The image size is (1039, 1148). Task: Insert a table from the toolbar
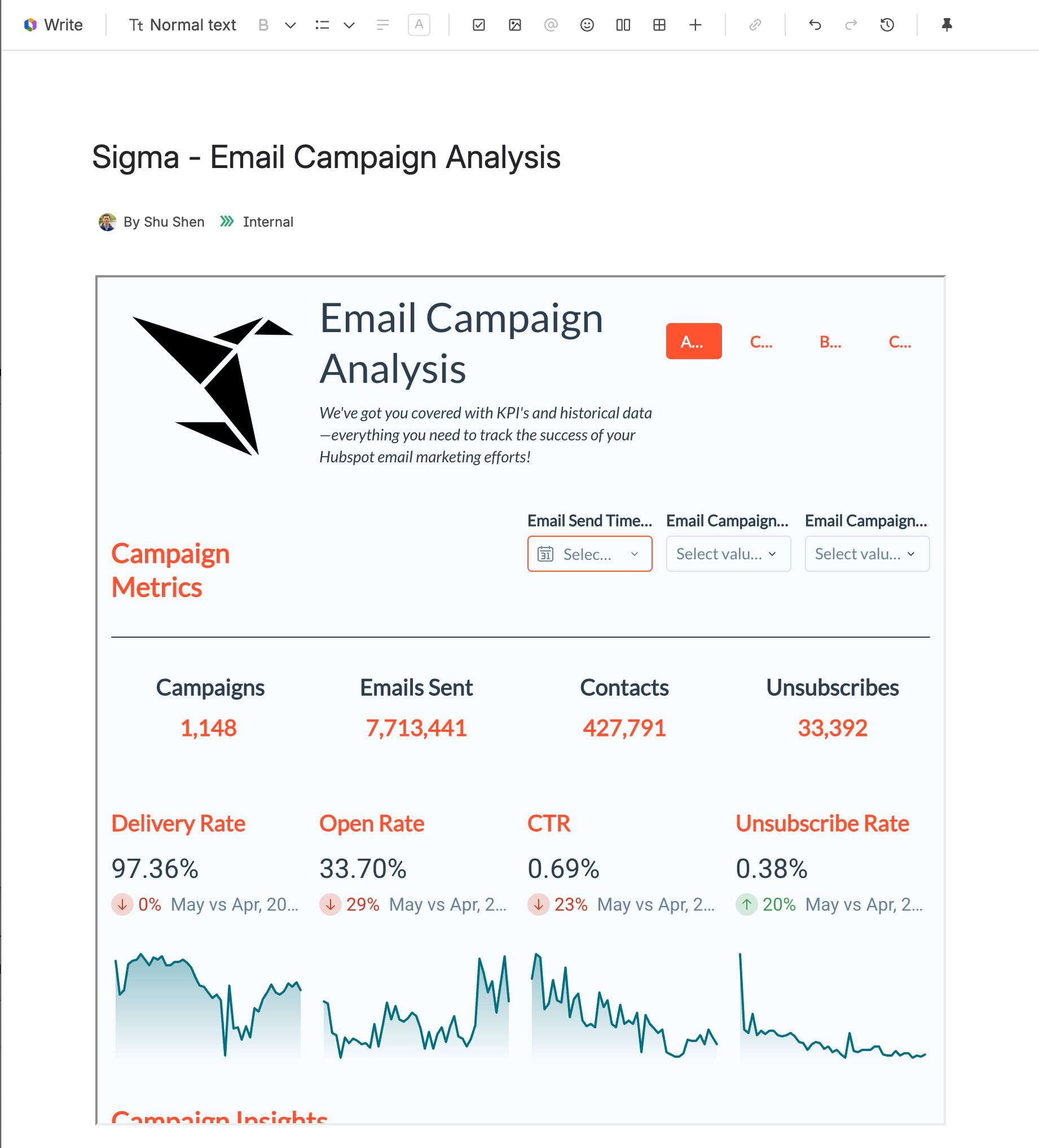[x=659, y=25]
